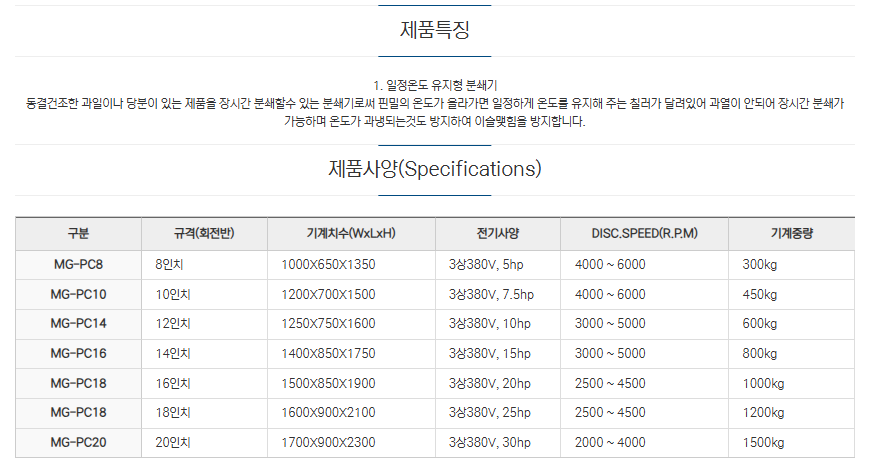This screenshot has height=461, width=876.
Task: Select the 구분 column header
Action: click(78, 234)
